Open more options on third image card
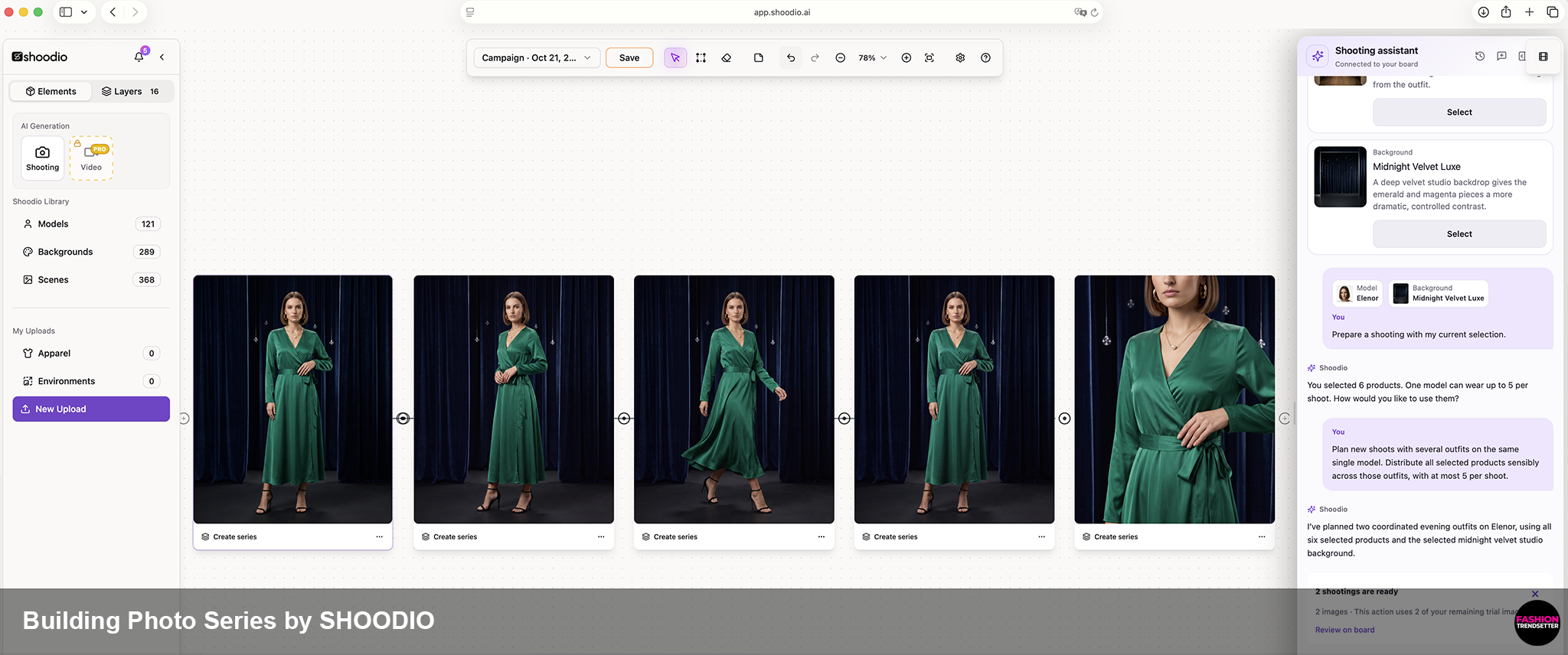 point(822,536)
